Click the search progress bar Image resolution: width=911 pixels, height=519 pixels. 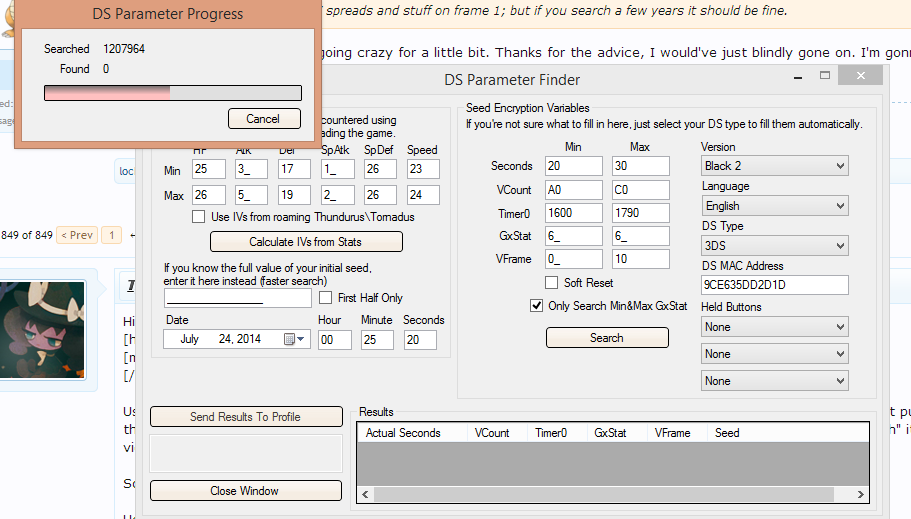pyautogui.click(x=172, y=93)
